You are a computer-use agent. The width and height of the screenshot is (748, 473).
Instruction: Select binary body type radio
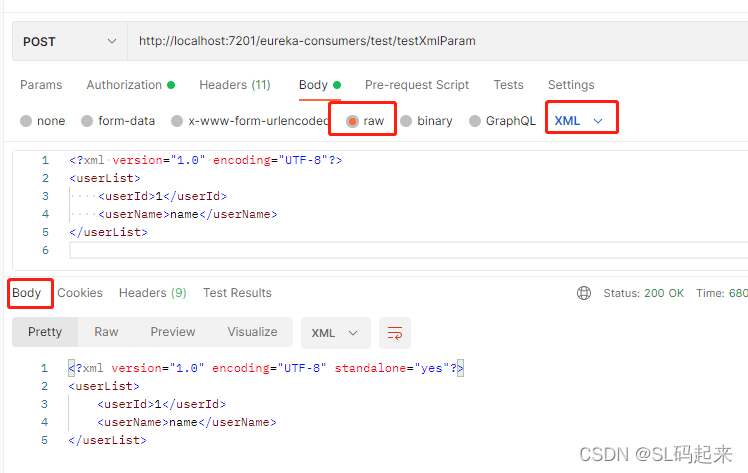tap(406, 121)
